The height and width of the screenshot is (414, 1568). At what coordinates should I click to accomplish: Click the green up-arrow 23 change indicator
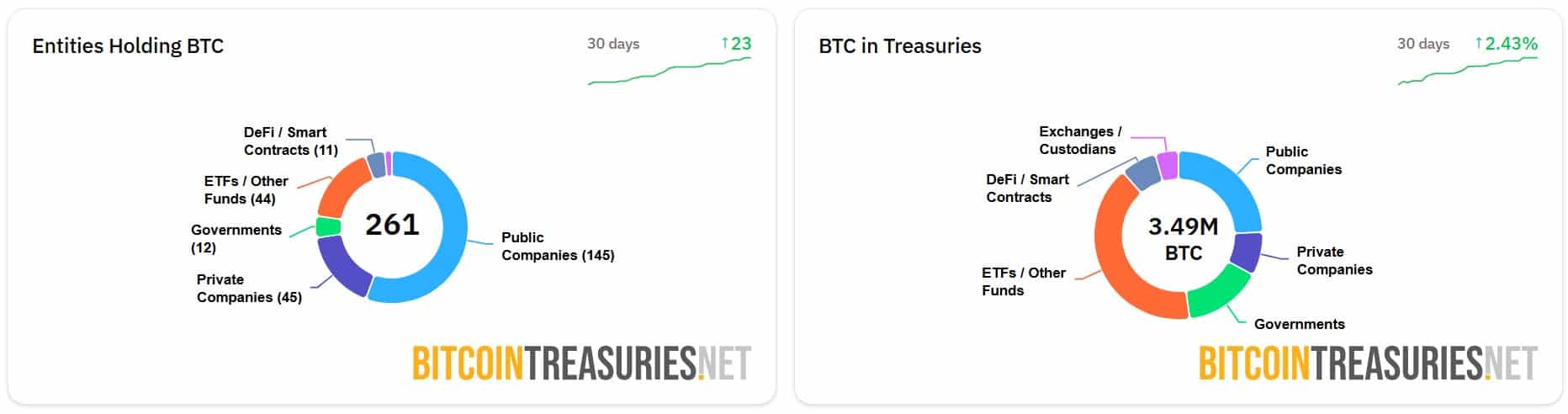pyautogui.click(x=736, y=43)
